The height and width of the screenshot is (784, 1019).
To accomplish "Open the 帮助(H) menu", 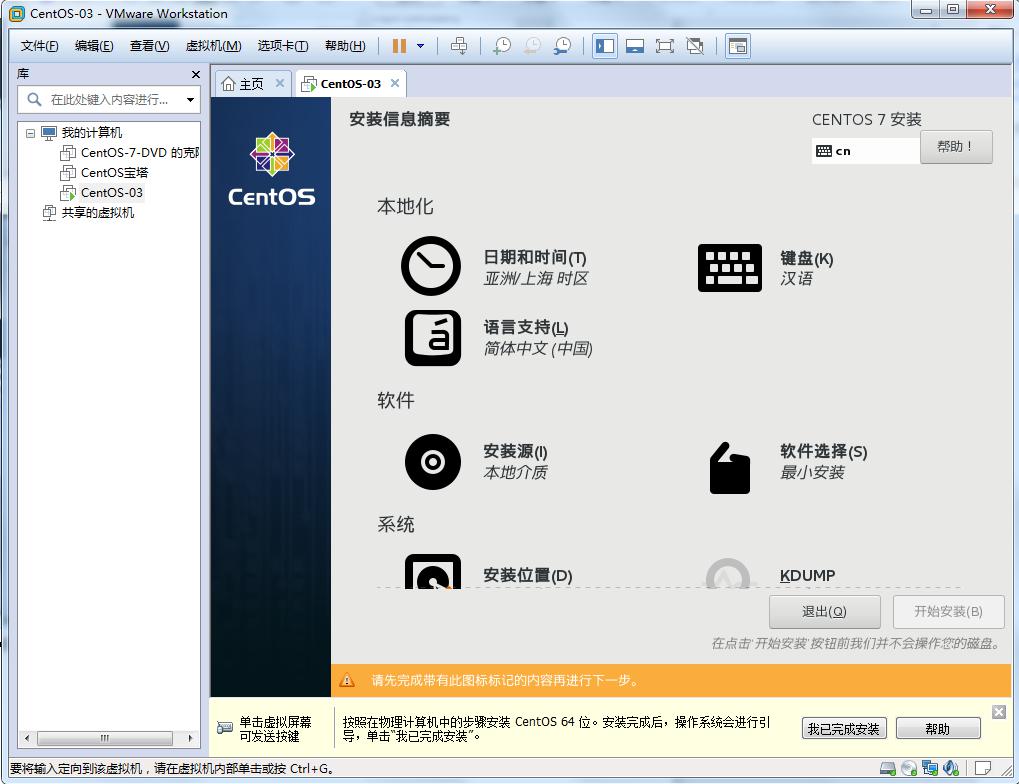I will click(x=345, y=46).
